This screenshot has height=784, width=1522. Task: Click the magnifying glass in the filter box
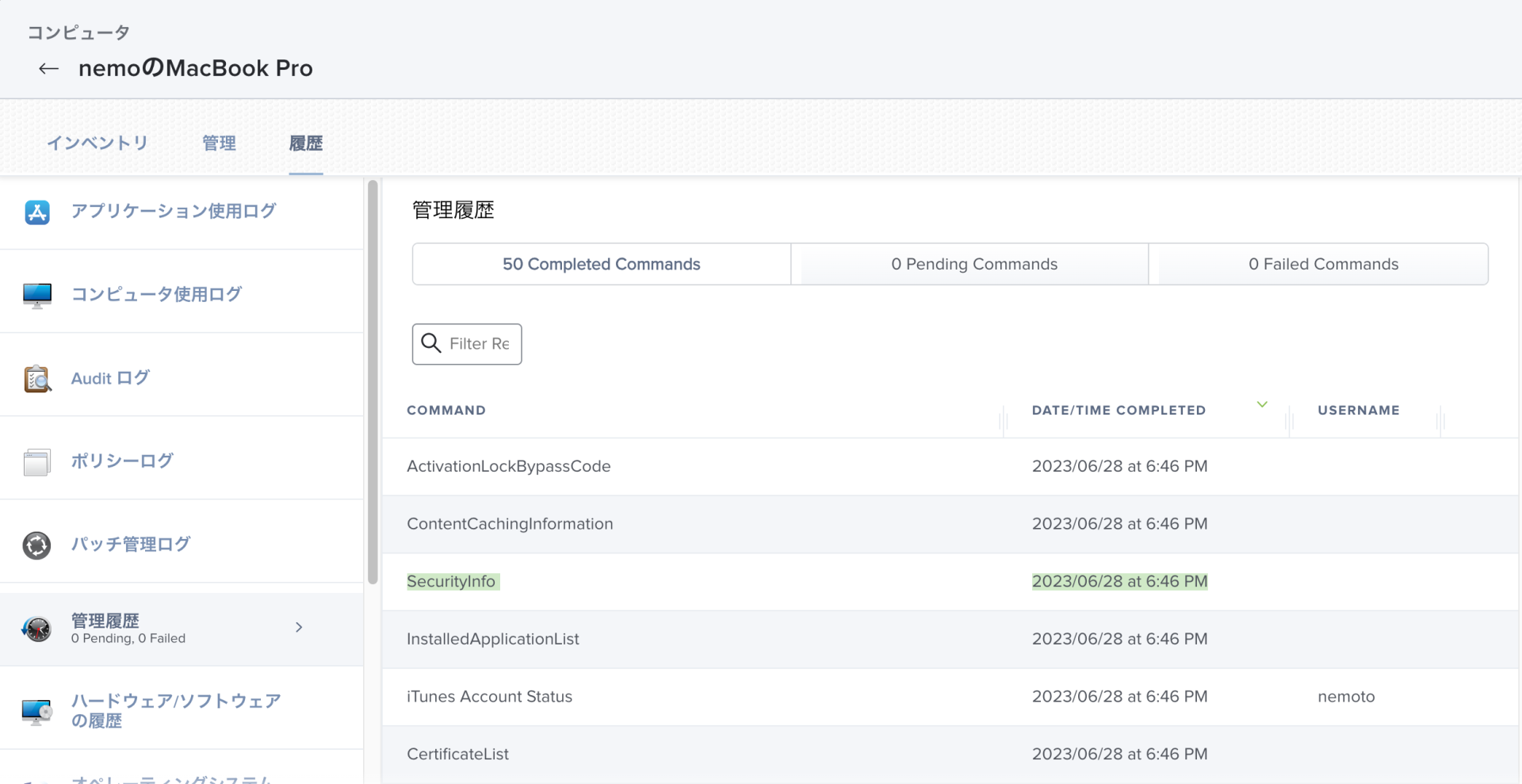coord(432,342)
